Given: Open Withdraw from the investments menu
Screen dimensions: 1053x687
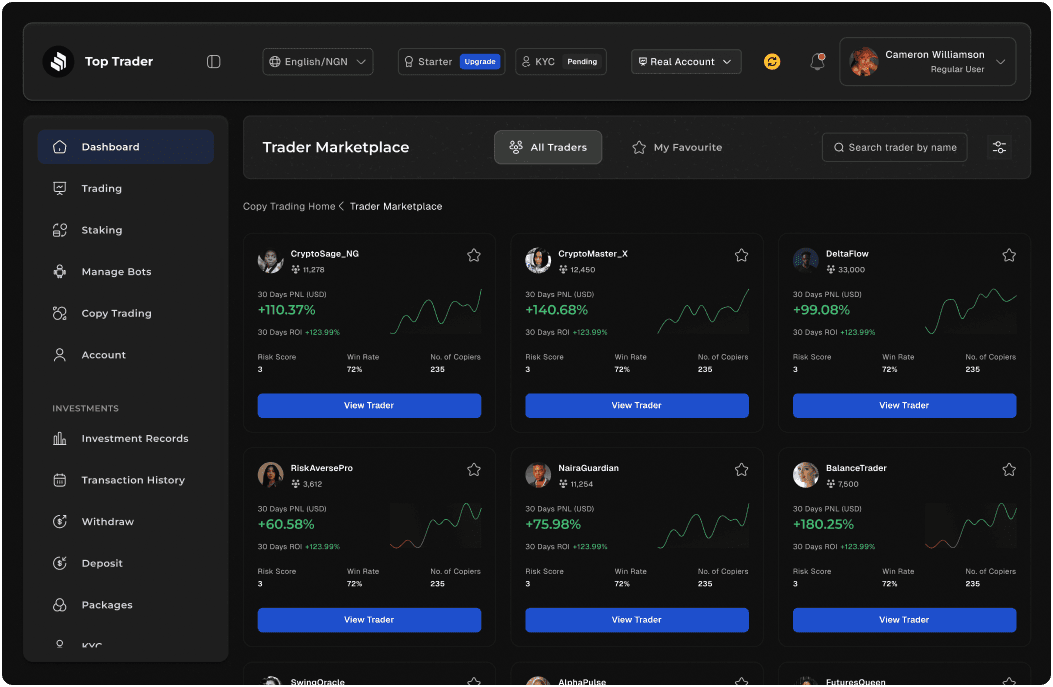Looking at the screenshot, I should [107, 522].
